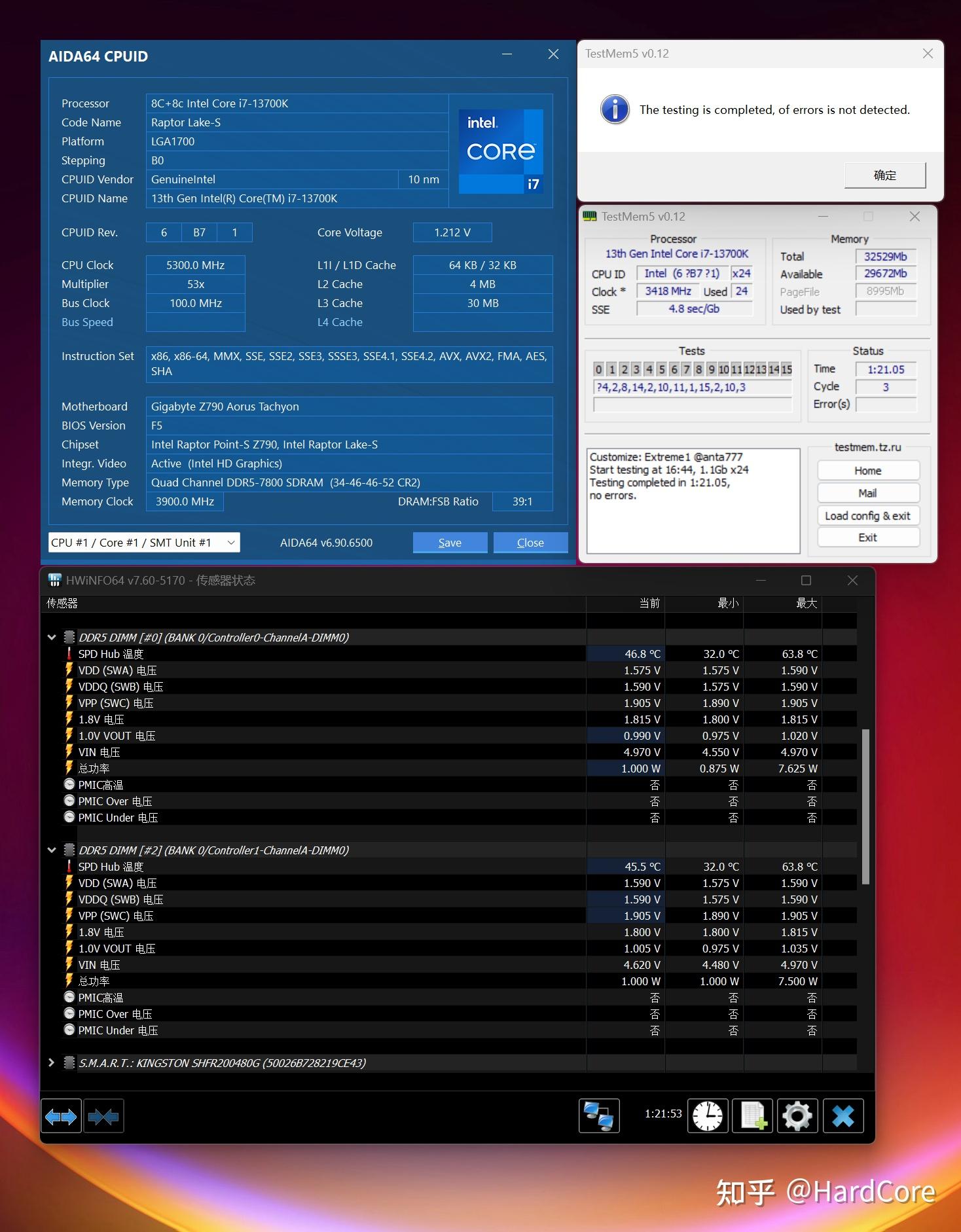The width and height of the screenshot is (961, 1232).
Task: Confirm TestMem5 dialog with 确定 button
Action: tap(885, 175)
